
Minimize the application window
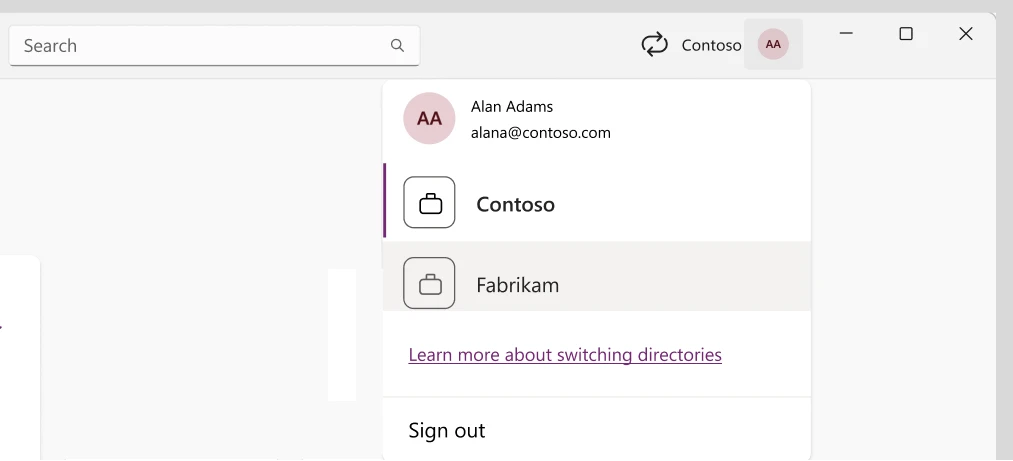(846, 34)
